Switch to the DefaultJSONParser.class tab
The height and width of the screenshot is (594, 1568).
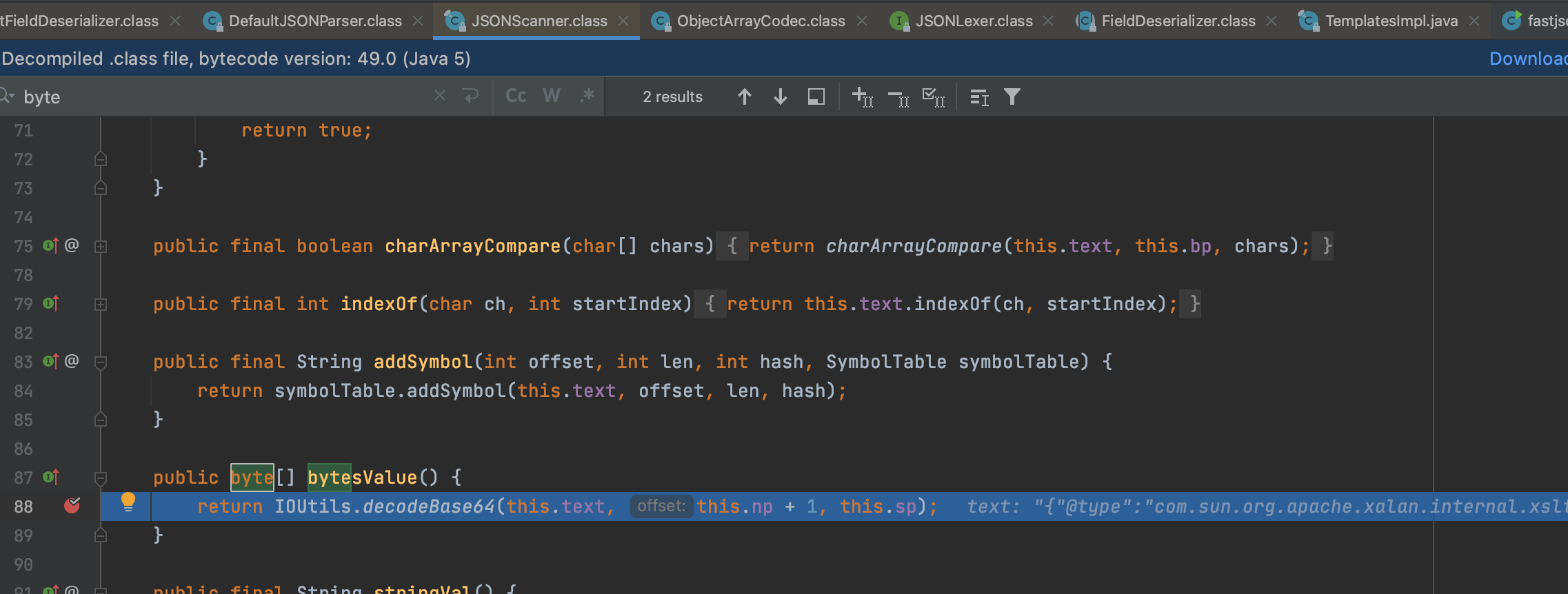click(x=314, y=21)
